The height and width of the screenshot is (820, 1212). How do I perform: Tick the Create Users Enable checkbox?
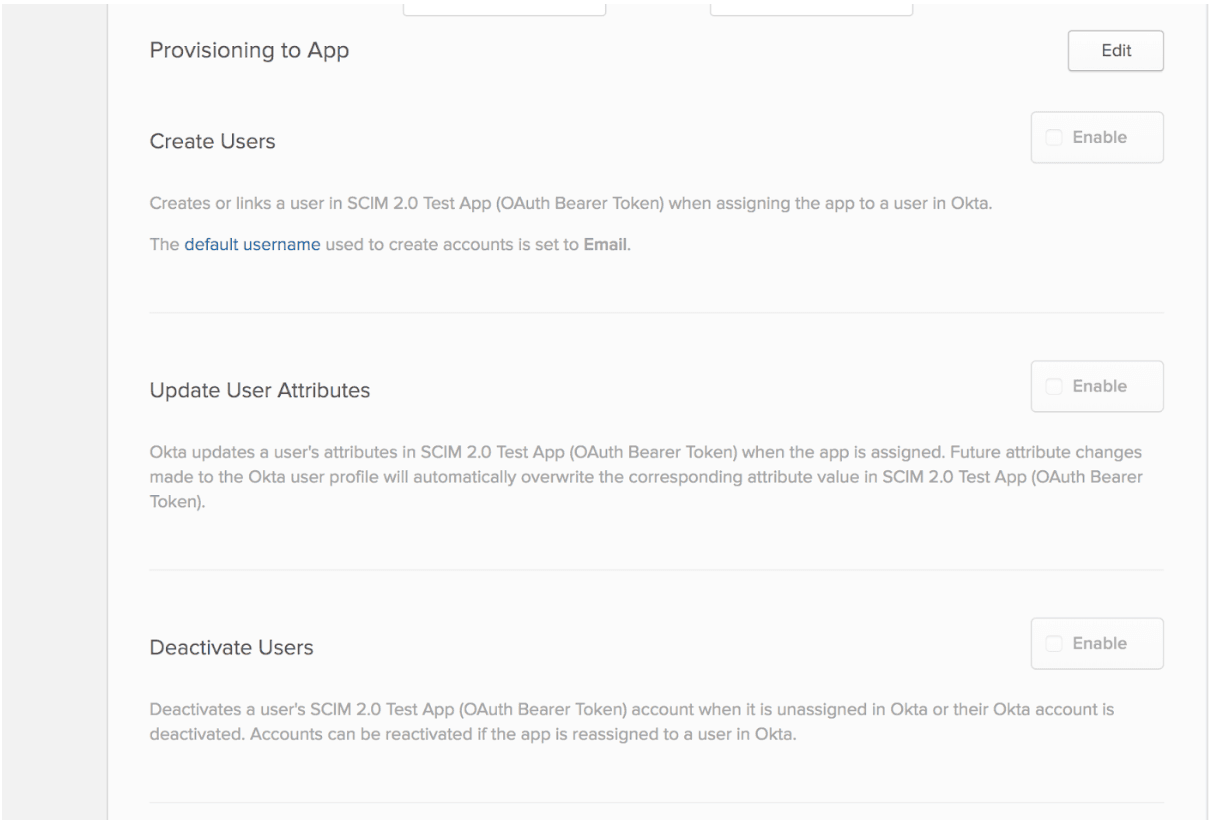pyautogui.click(x=1054, y=138)
